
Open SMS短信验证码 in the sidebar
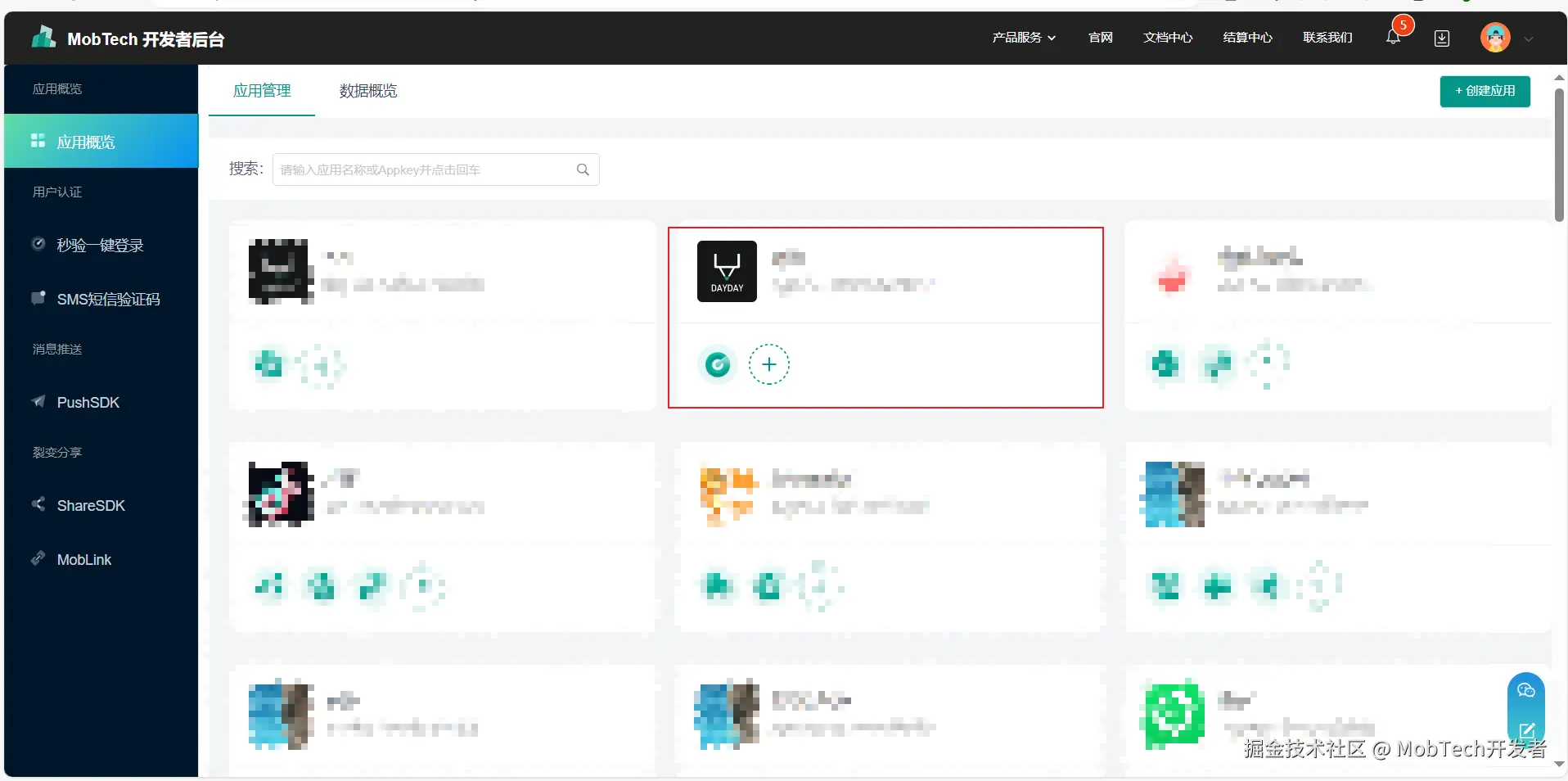(x=101, y=299)
